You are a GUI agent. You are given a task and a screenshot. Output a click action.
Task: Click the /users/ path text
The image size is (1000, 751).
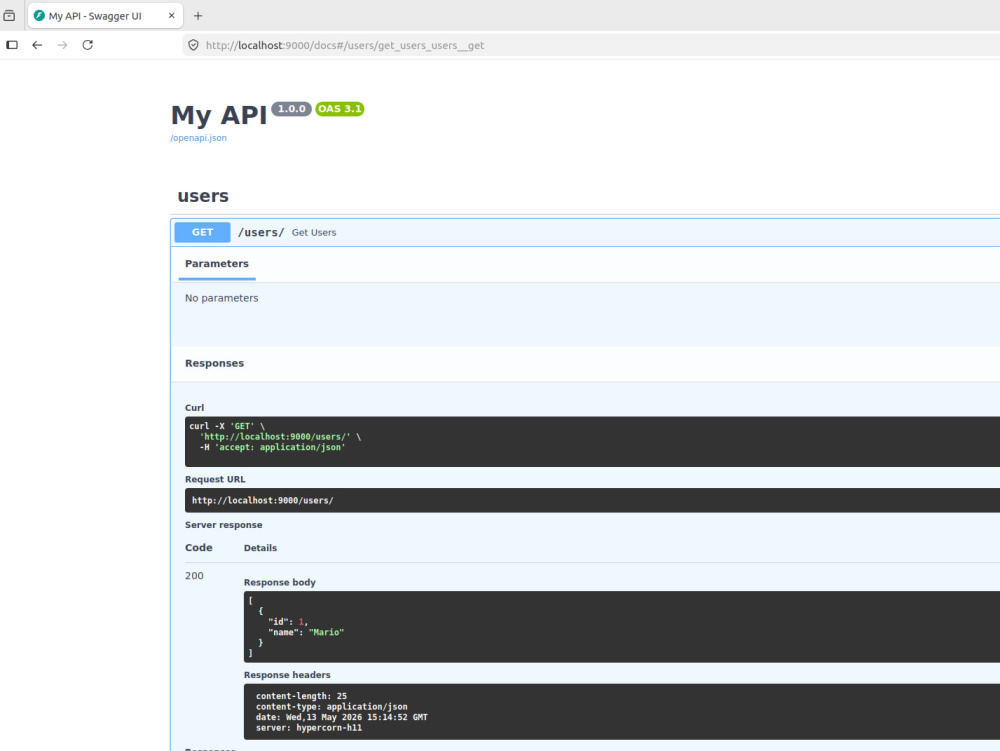[261, 233]
